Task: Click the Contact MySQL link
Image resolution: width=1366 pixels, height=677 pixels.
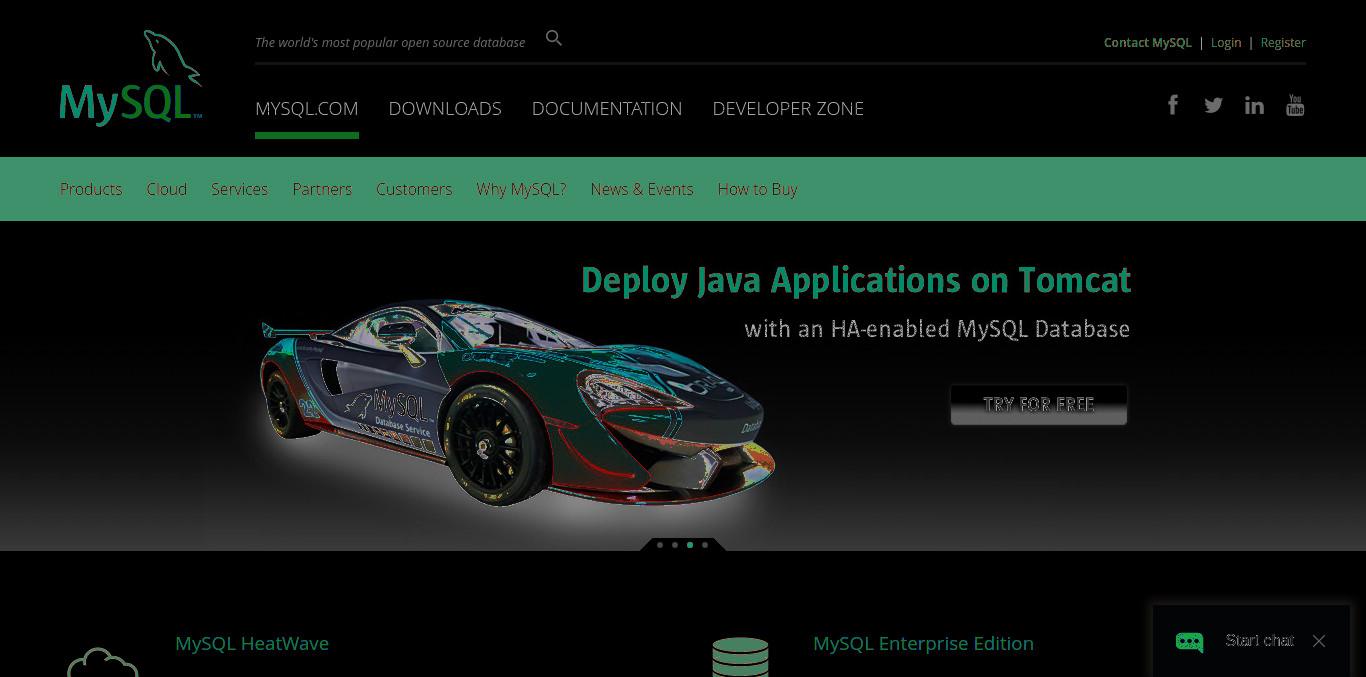Action: coord(1148,42)
